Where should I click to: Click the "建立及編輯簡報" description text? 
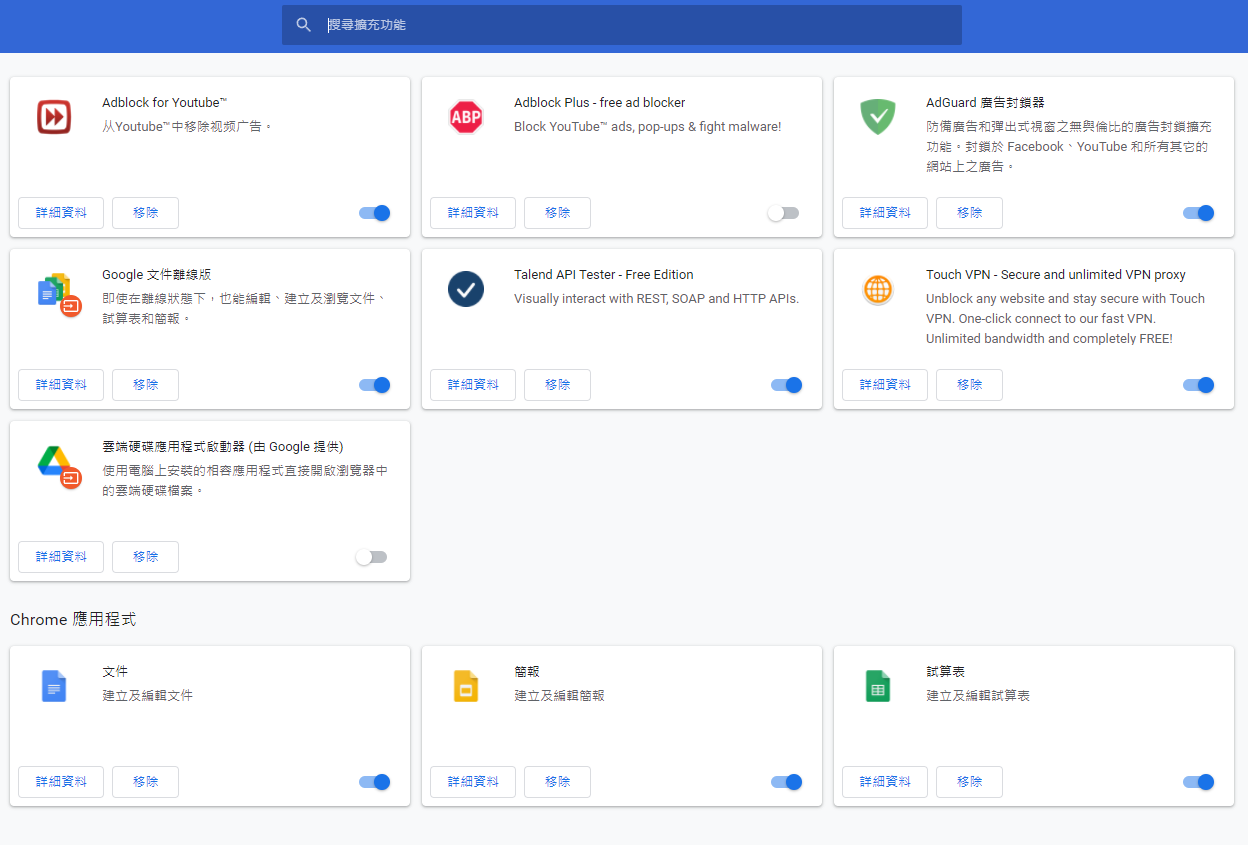coord(560,696)
